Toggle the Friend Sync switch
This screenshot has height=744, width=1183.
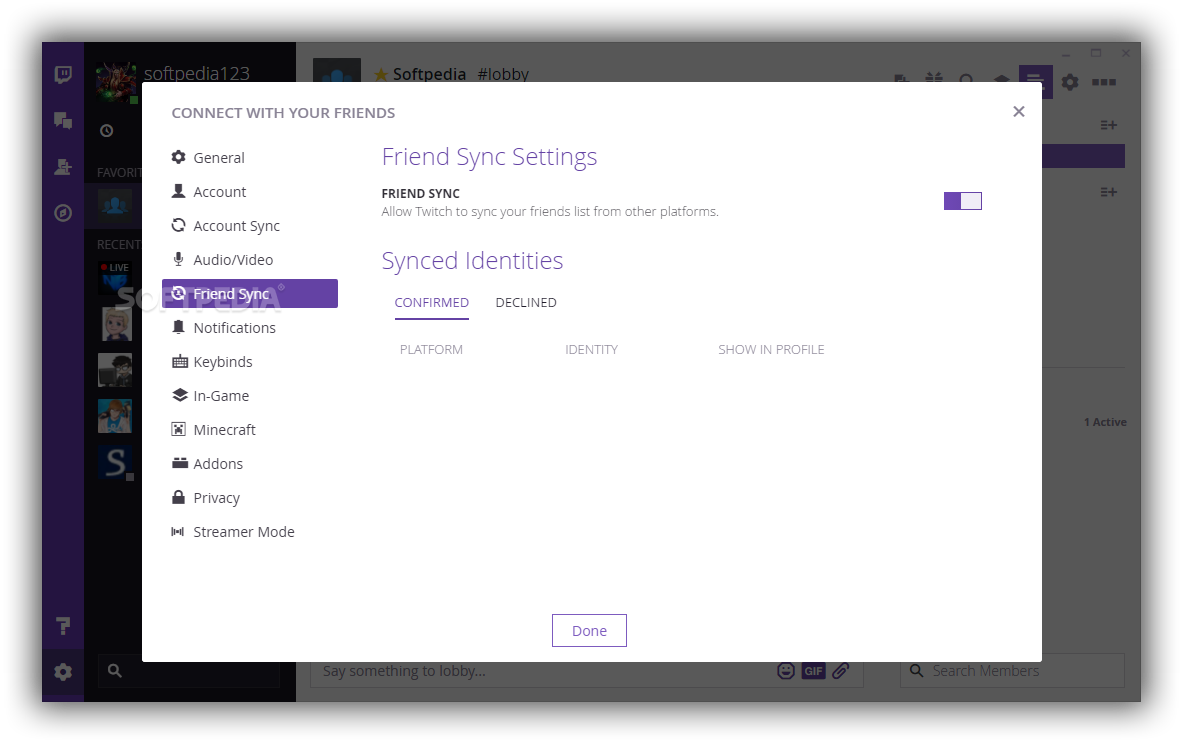coord(962,201)
